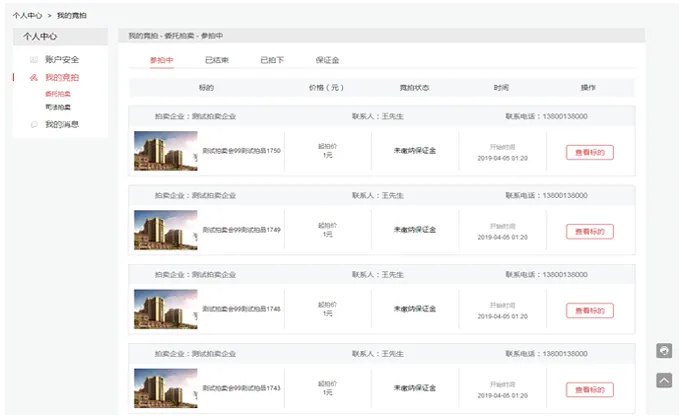Open the building thumbnail for item 1748
This screenshot has height=418, width=684.
click(166, 309)
